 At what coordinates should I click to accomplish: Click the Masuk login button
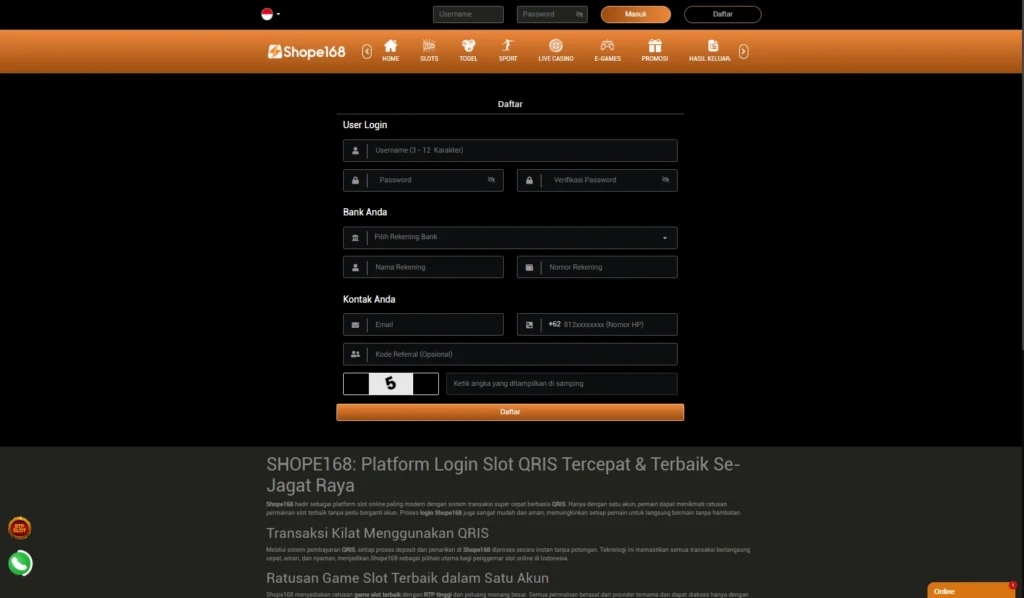tap(635, 15)
